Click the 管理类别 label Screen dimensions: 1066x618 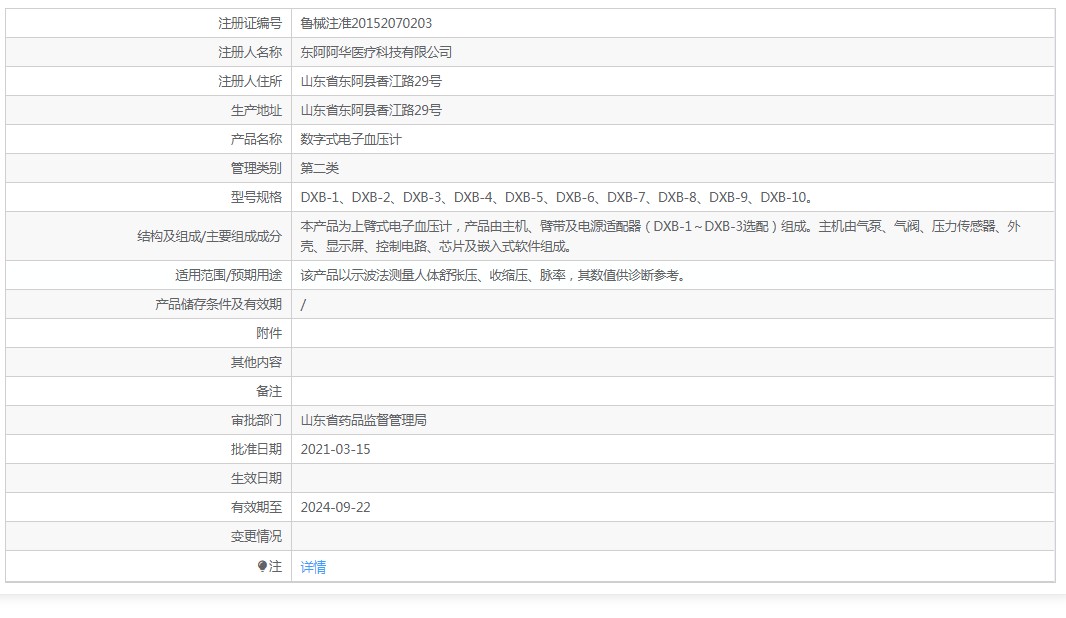tap(256, 168)
